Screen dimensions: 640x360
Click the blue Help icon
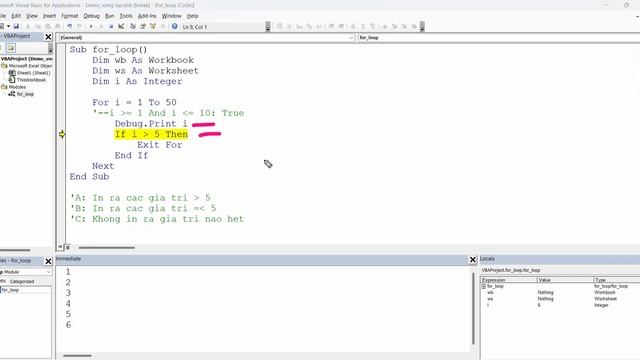click(x=174, y=27)
